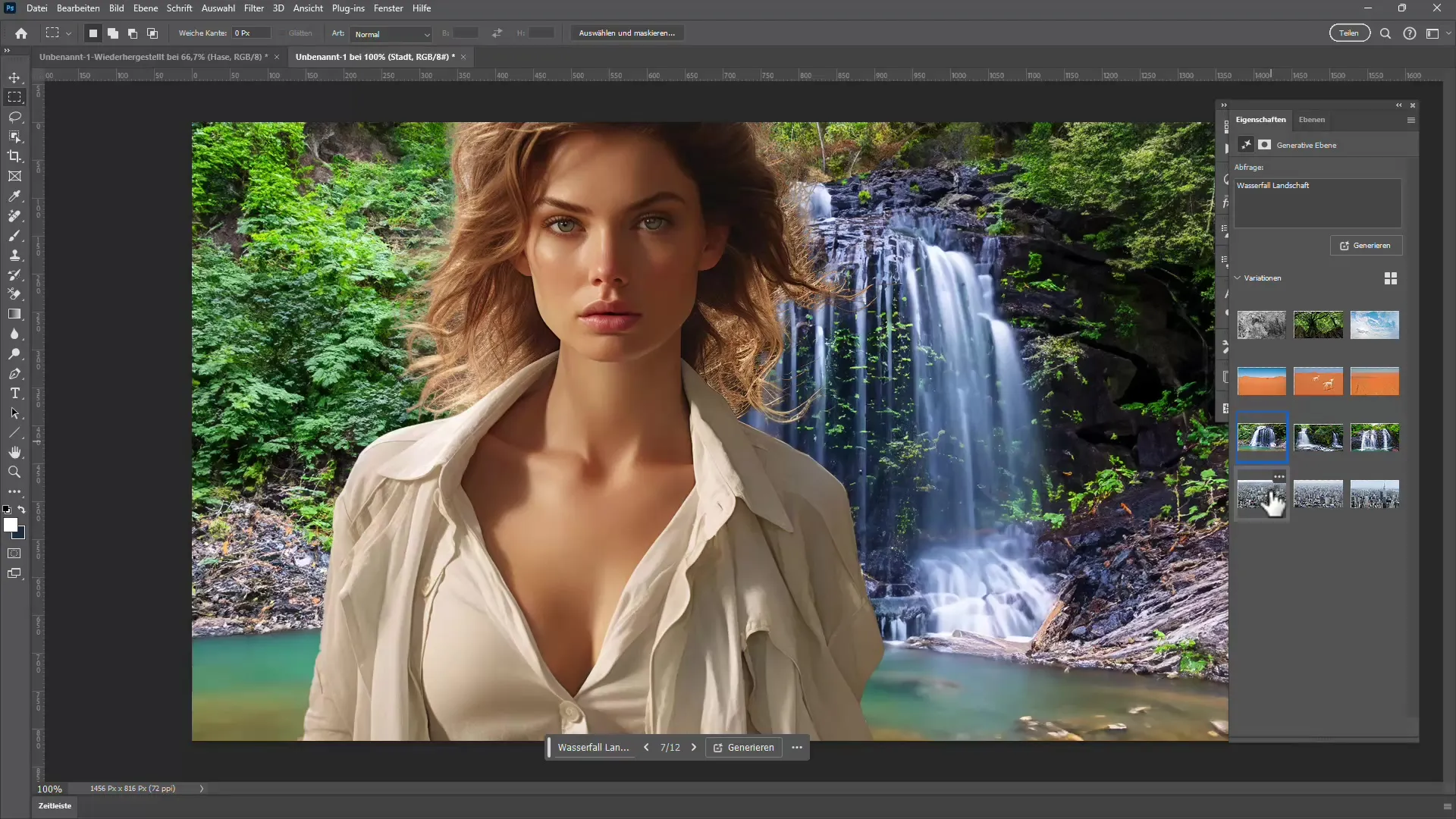Open the help question-mark icon

pos(1410,33)
